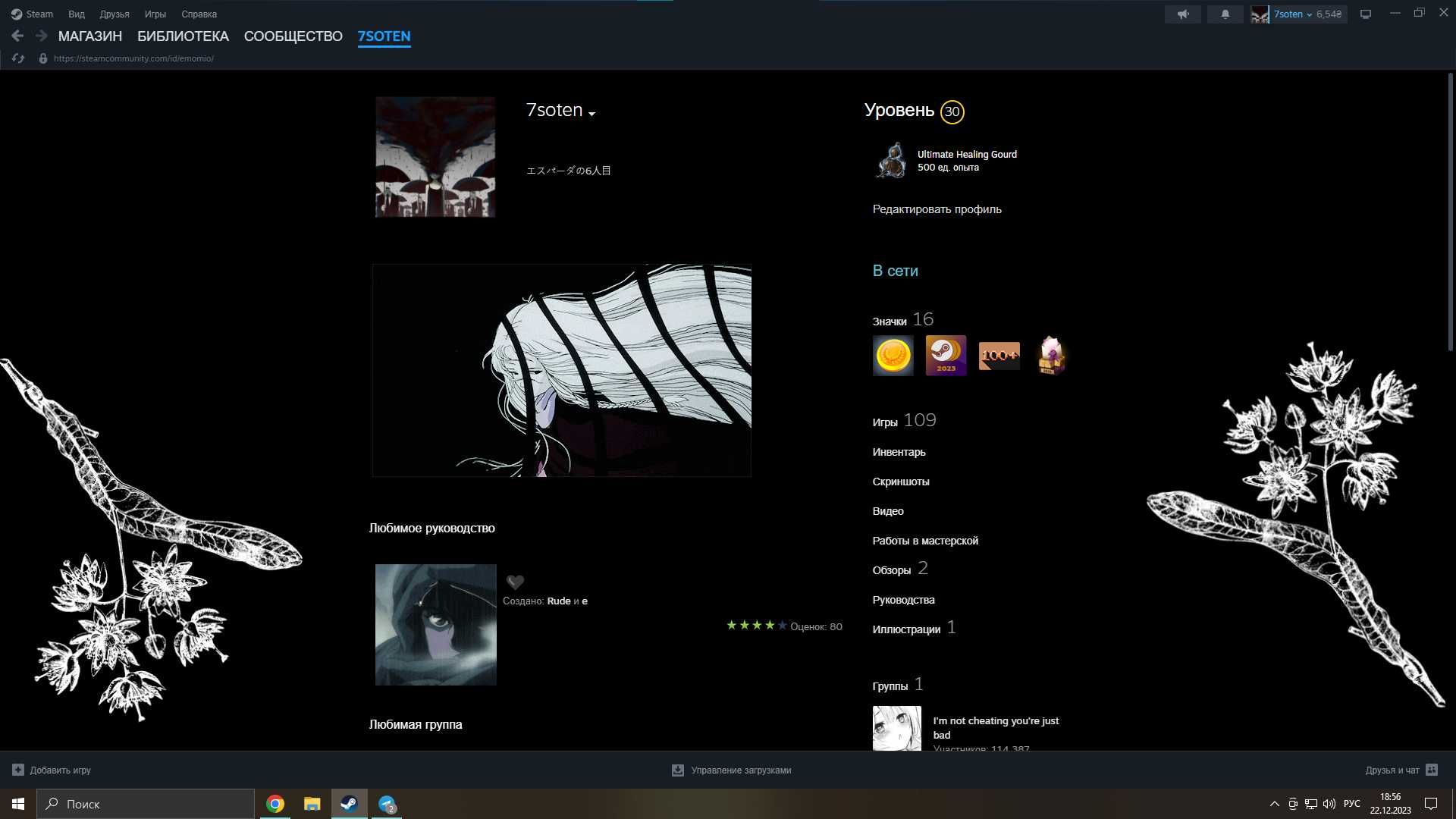Open the Steam 2023 badge
This screenshot has height=819, width=1456.
(x=946, y=356)
